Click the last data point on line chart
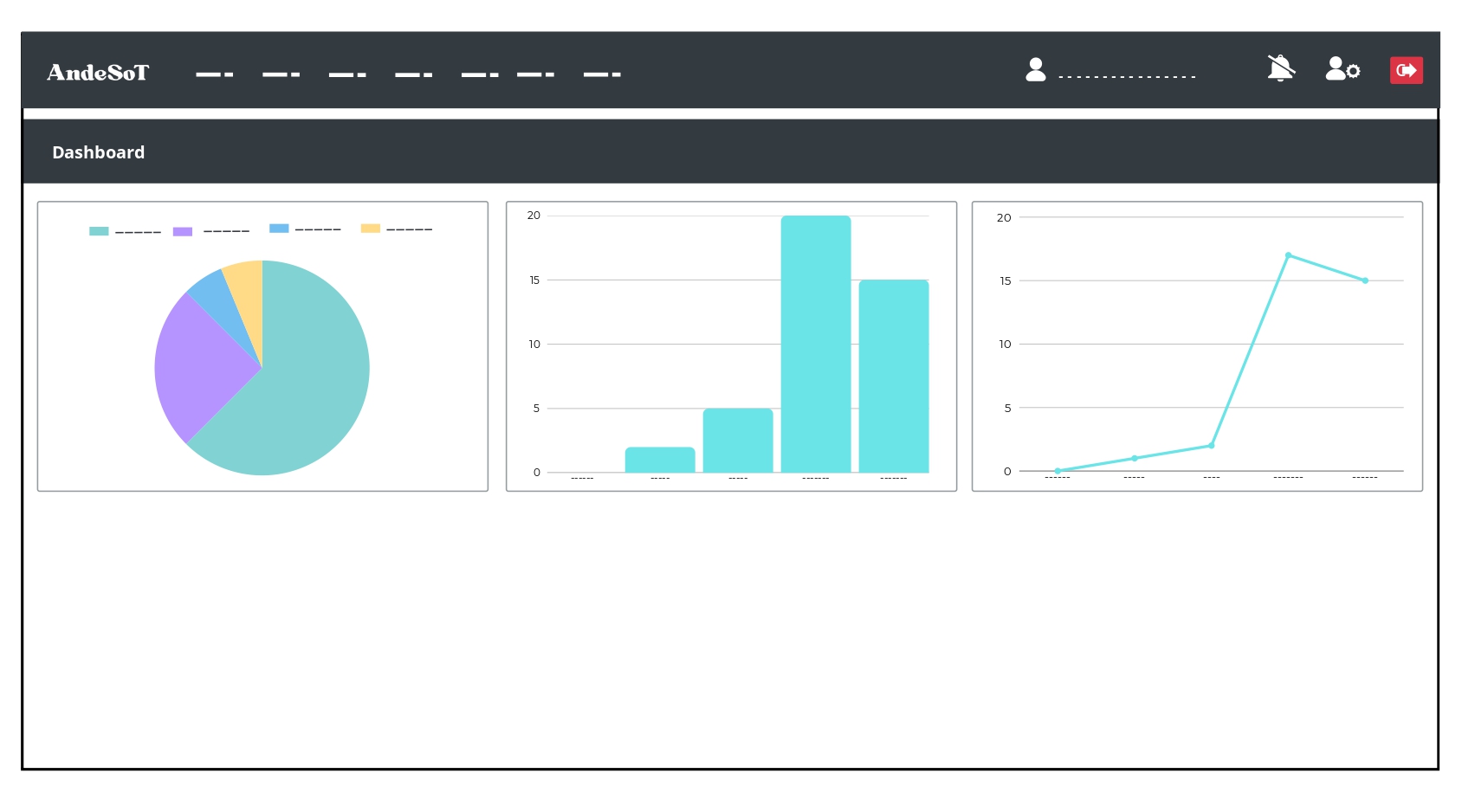This screenshot has width=1462, height=812. (x=1365, y=280)
